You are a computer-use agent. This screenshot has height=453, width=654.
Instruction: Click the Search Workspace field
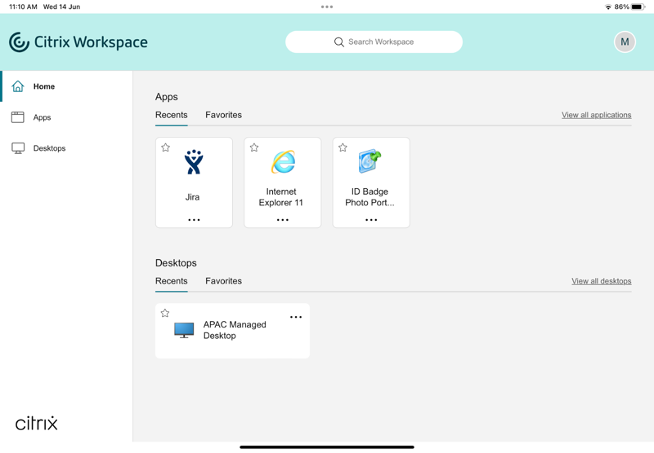pos(374,42)
